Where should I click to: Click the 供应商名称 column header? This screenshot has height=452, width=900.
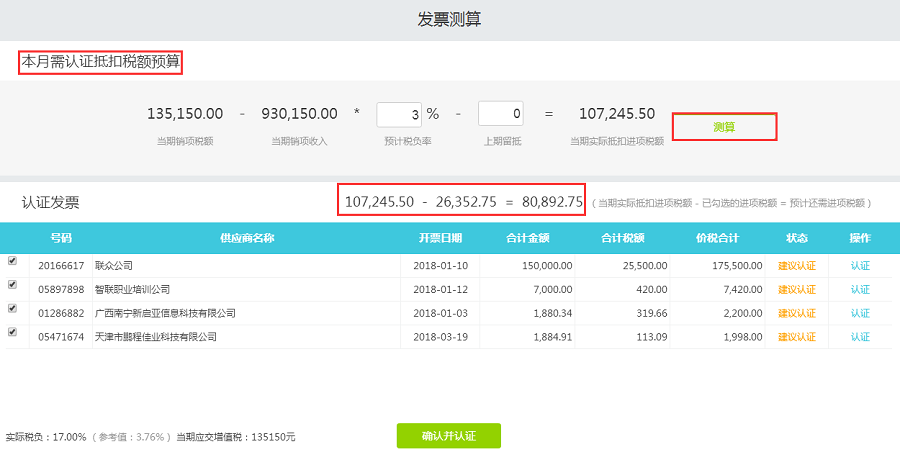coord(247,238)
